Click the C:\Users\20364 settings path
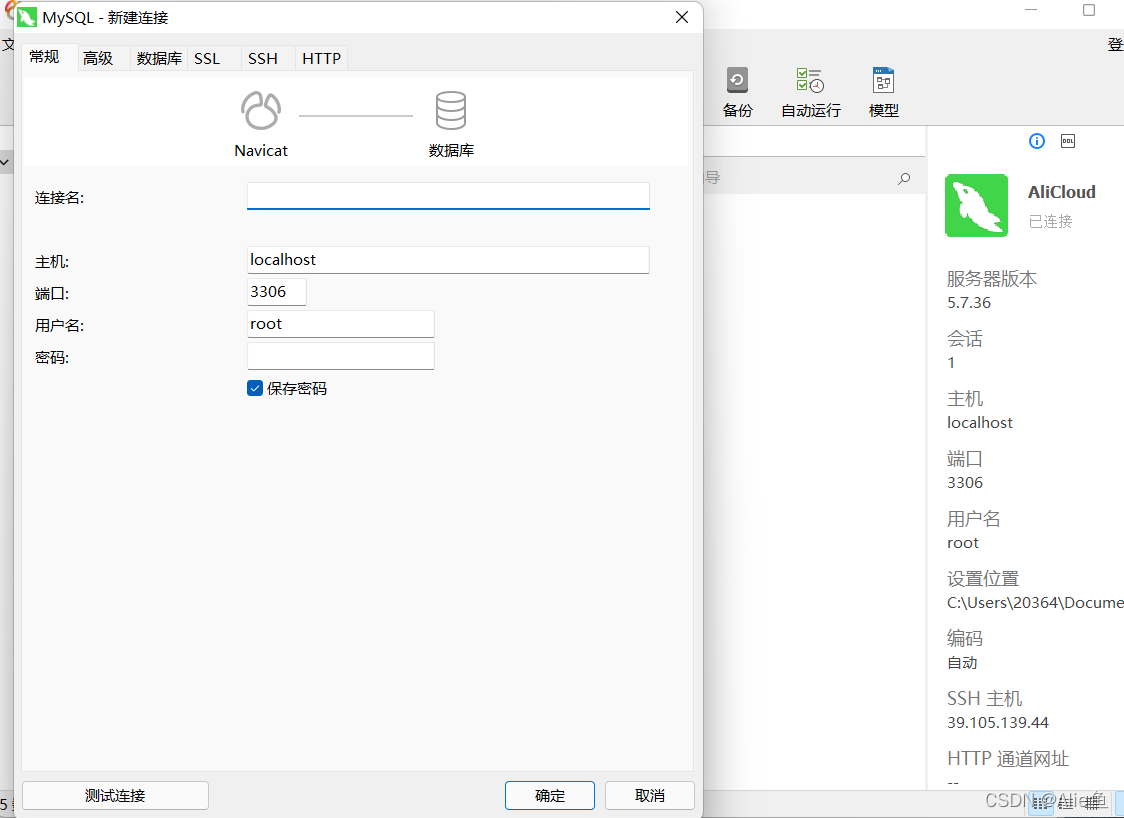Image resolution: width=1124 pixels, height=818 pixels. (x=1035, y=603)
